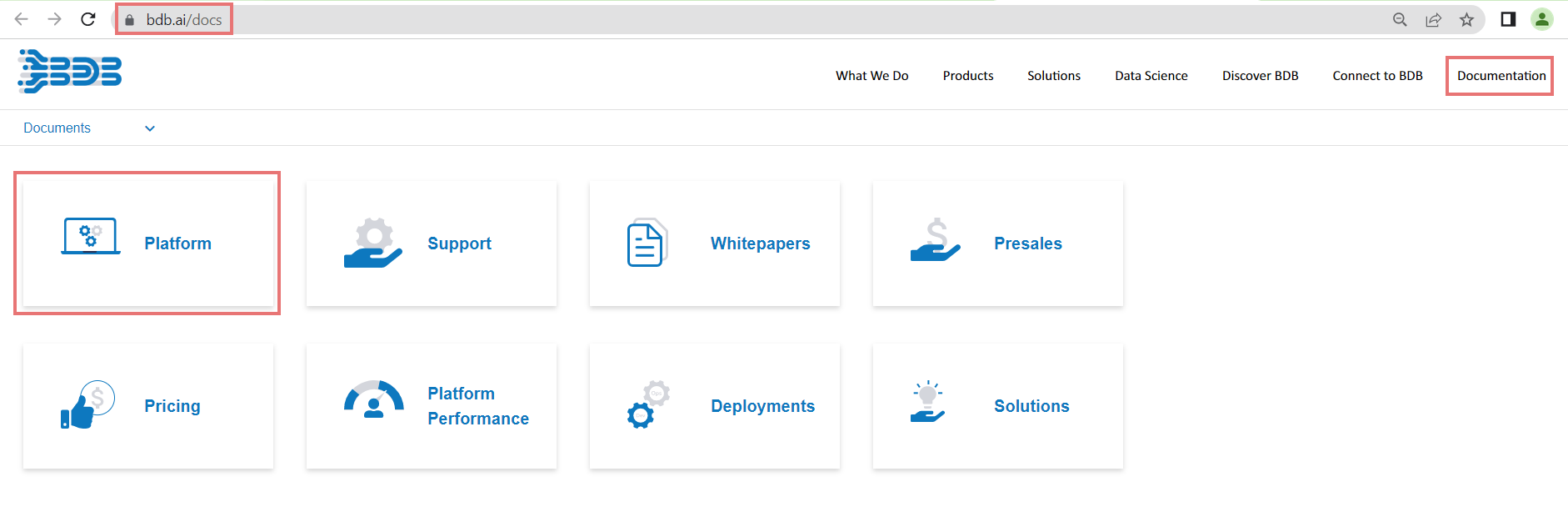Screen dimensions: 1568x517
Task: Click the Platform laptop gears icon
Action: coord(91,237)
